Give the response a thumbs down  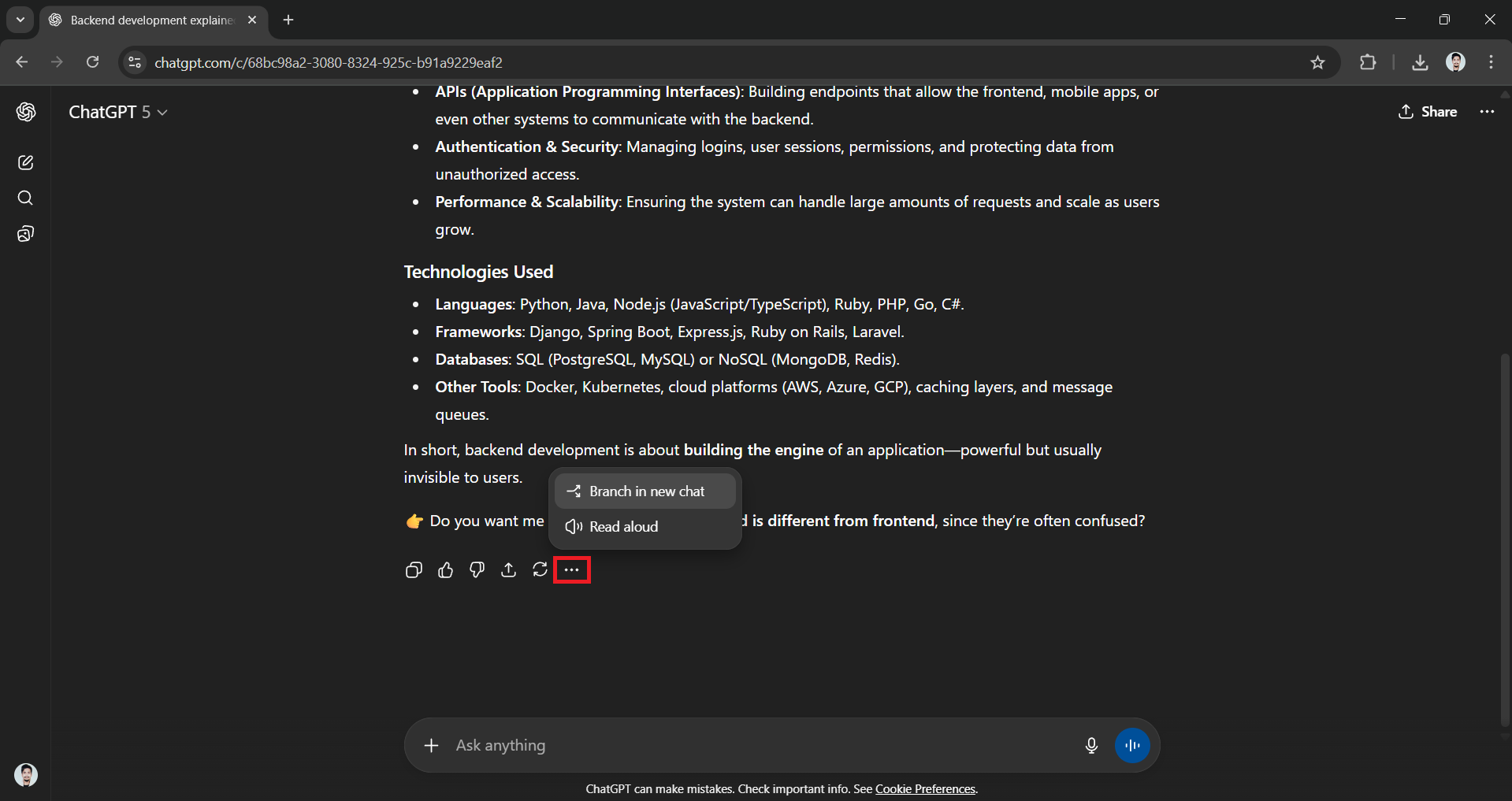click(x=476, y=569)
